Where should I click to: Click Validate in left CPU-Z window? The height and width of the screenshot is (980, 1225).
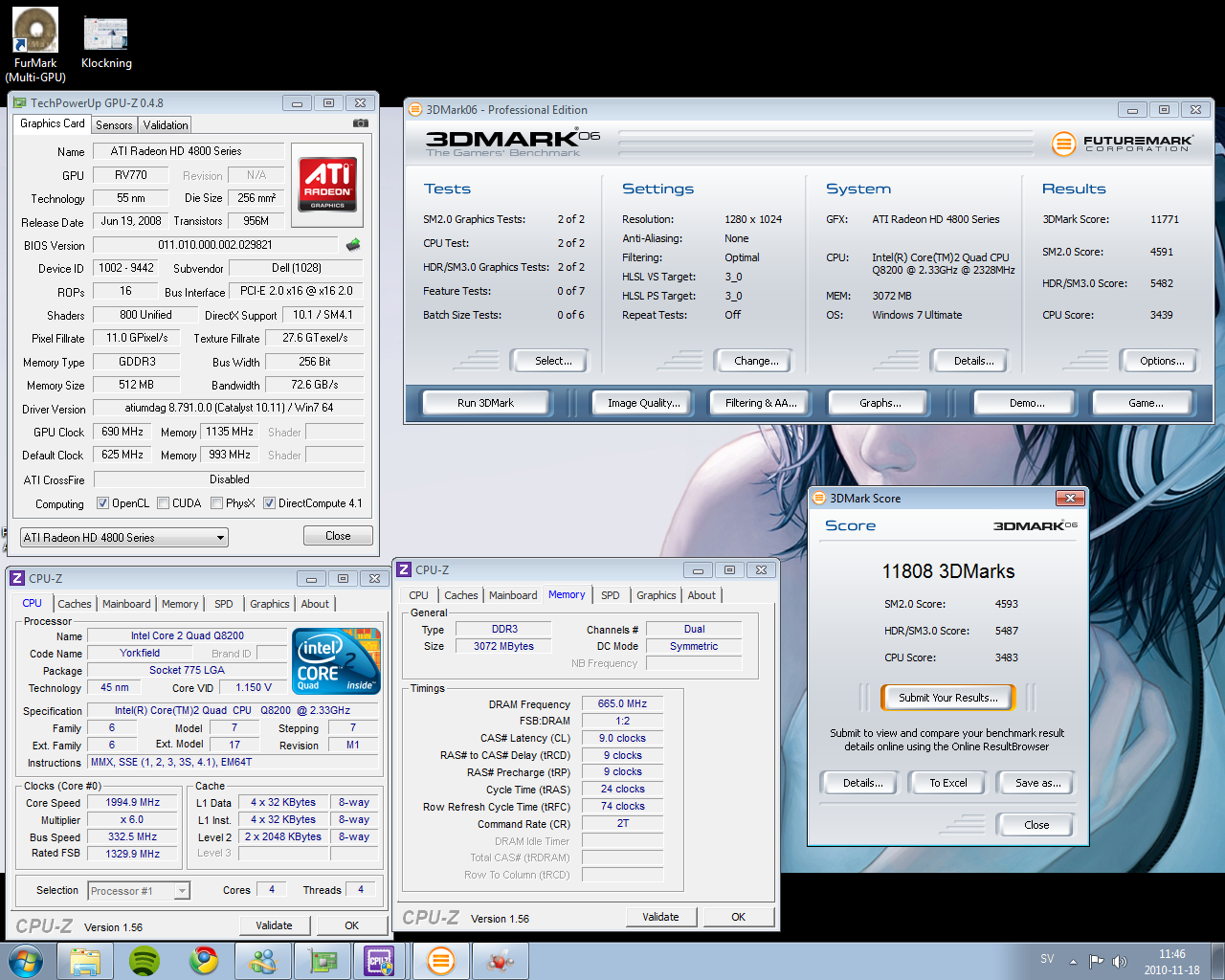[x=274, y=925]
